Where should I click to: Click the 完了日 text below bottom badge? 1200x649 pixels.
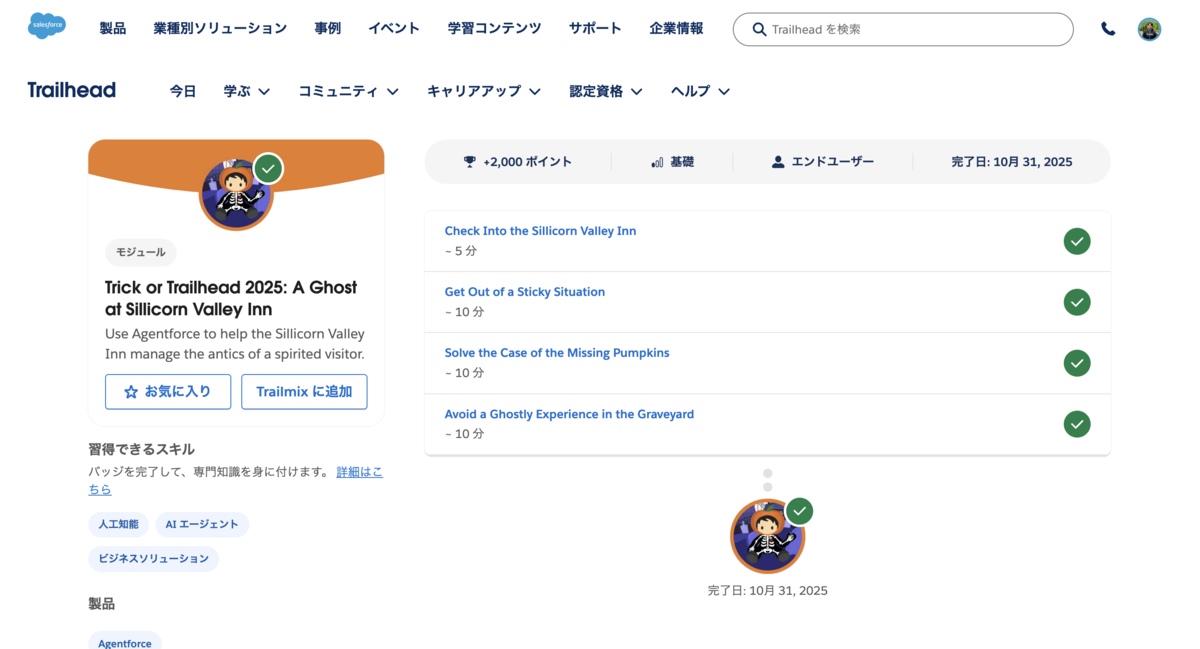coord(767,591)
